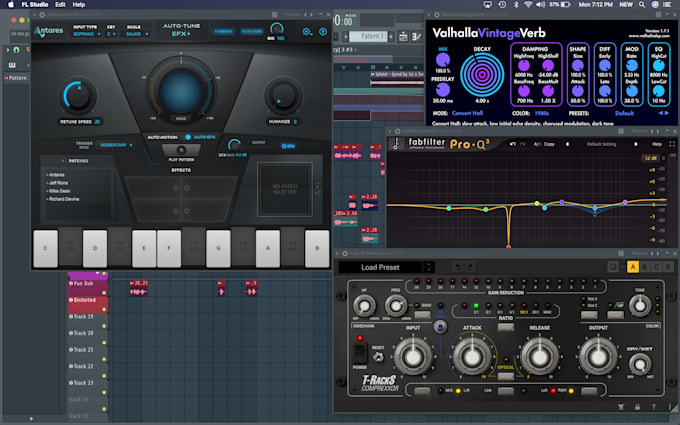Viewport: 680px width, 425px height.
Task: Open the Auto-Tune settings gear icon
Action: click(x=307, y=32)
